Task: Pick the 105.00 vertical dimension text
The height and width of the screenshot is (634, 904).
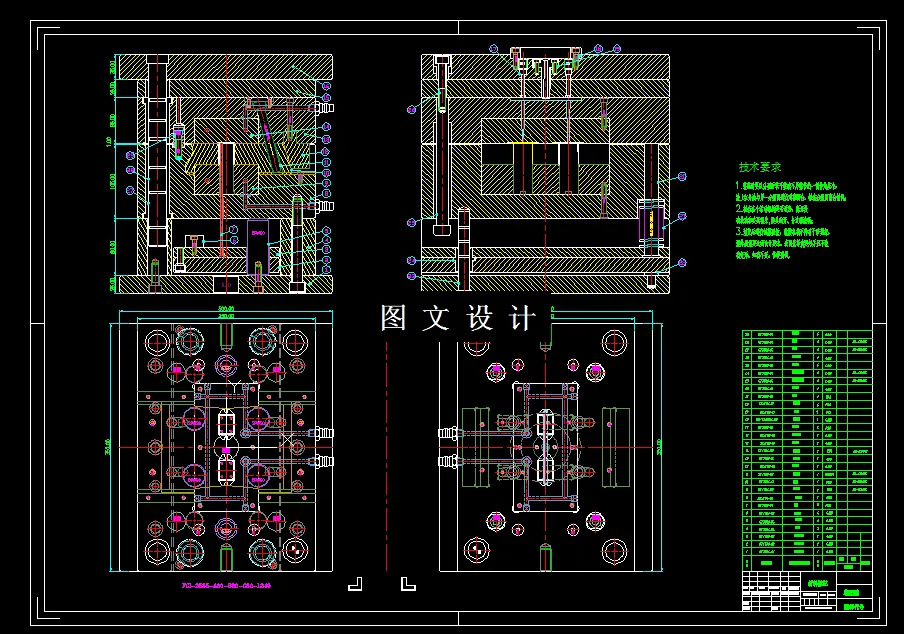Action: click(x=112, y=181)
